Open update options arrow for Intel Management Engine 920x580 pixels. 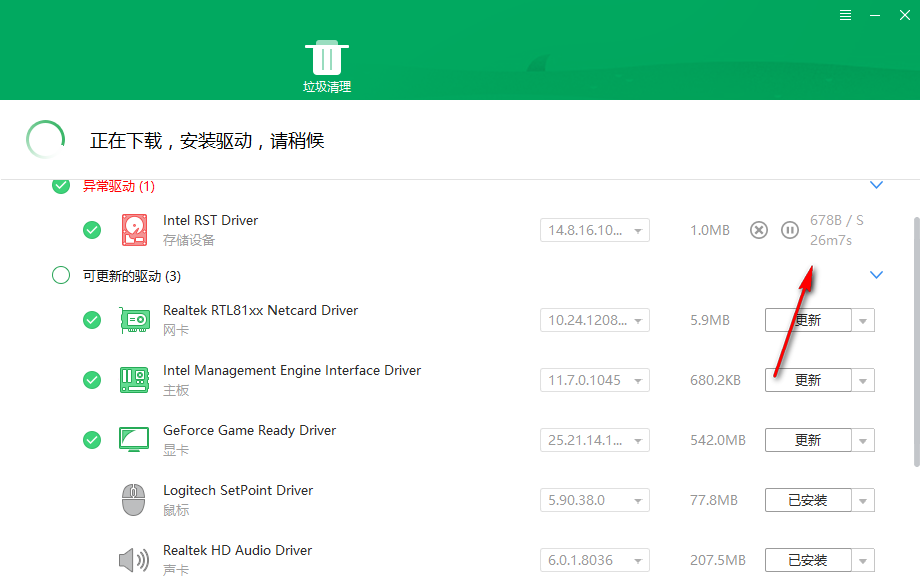[x=862, y=380]
